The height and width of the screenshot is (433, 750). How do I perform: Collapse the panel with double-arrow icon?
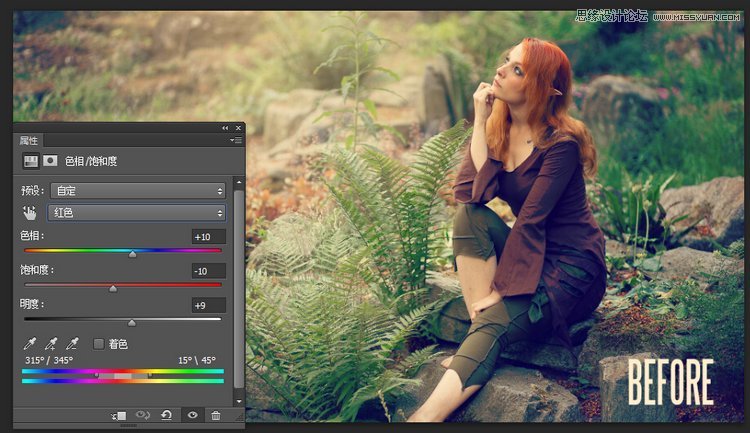click(226, 128)
